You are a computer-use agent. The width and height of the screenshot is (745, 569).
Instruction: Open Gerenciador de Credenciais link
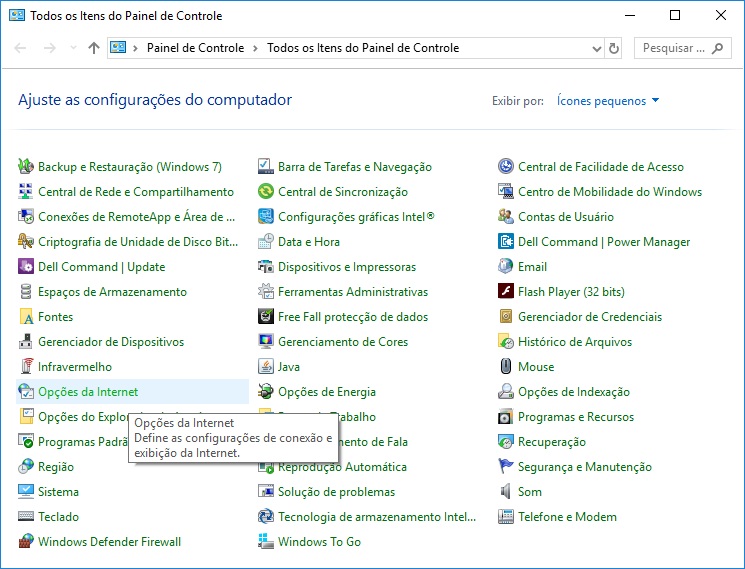590,317
